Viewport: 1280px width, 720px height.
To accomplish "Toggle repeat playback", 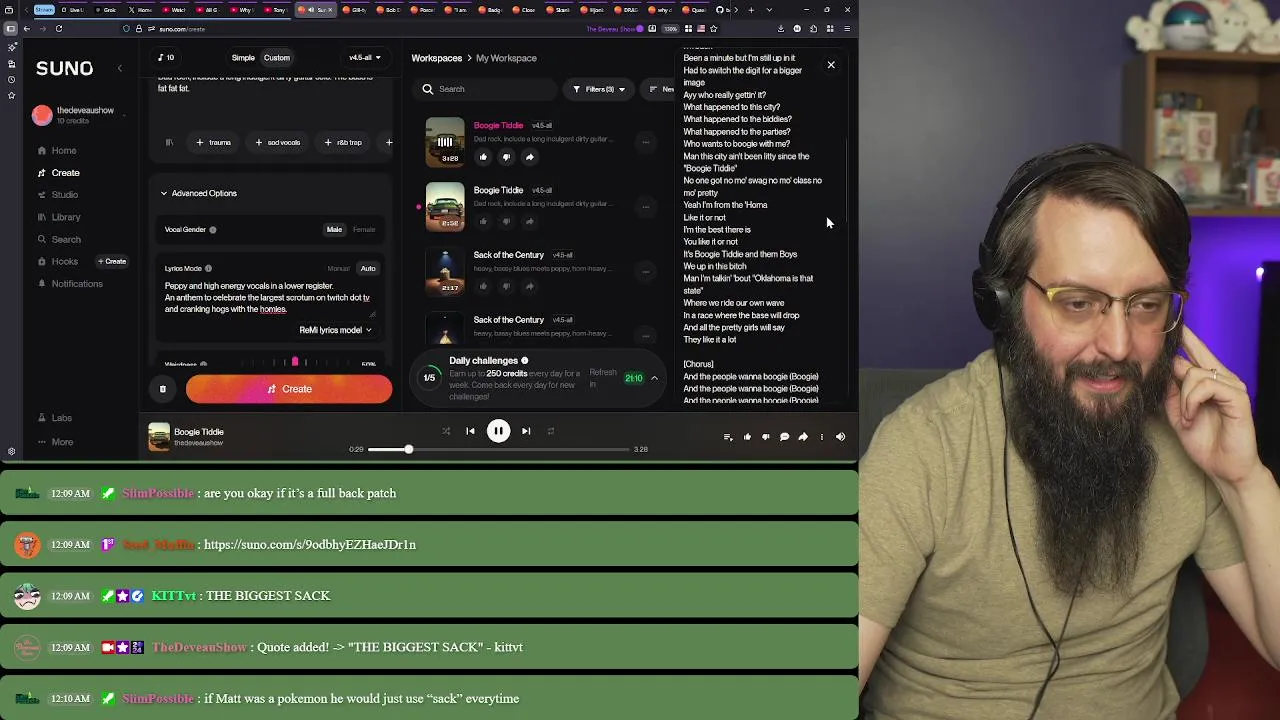I will (x=551, y=431).
